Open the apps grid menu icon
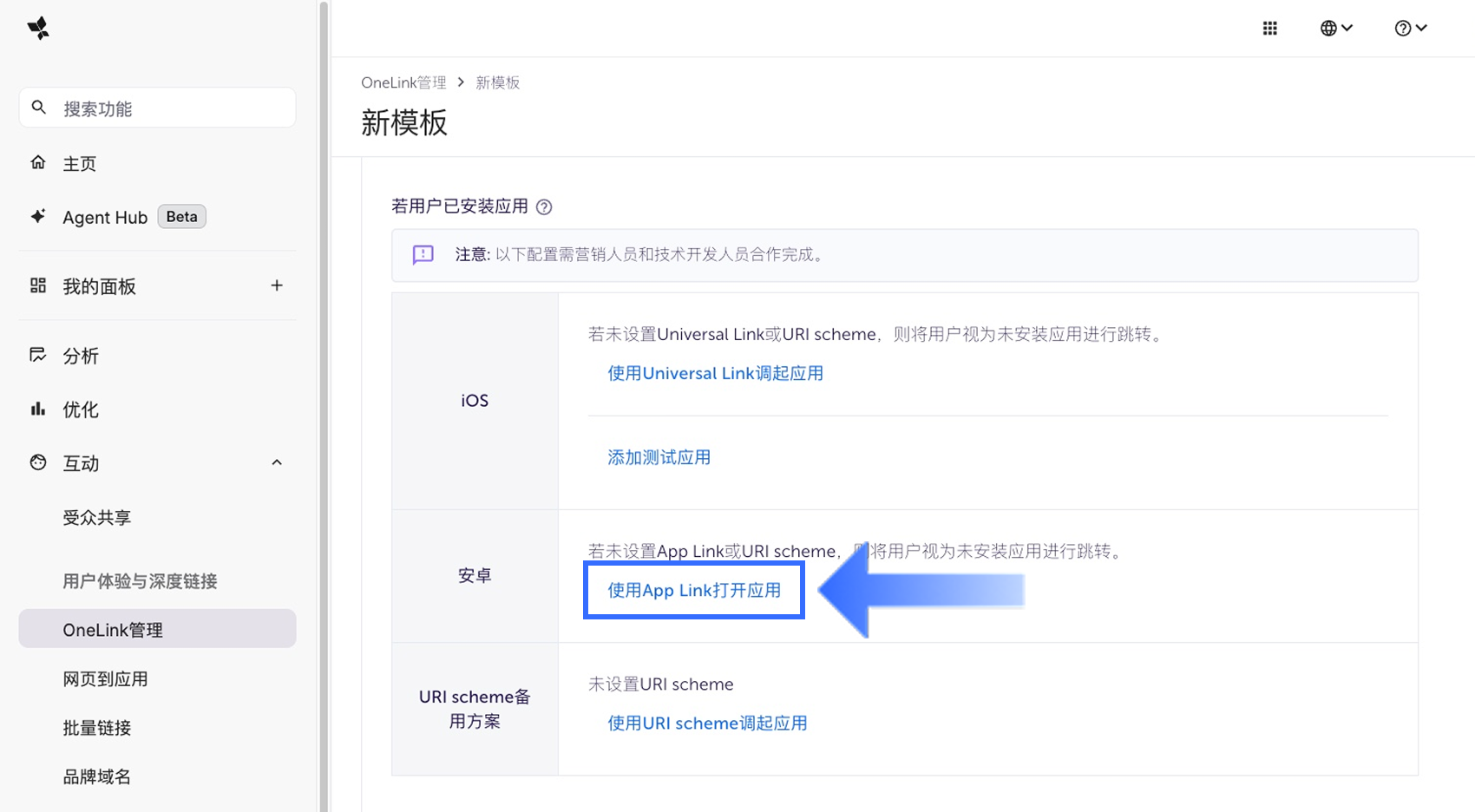The image size is (1475, 812). point(1269,29)
